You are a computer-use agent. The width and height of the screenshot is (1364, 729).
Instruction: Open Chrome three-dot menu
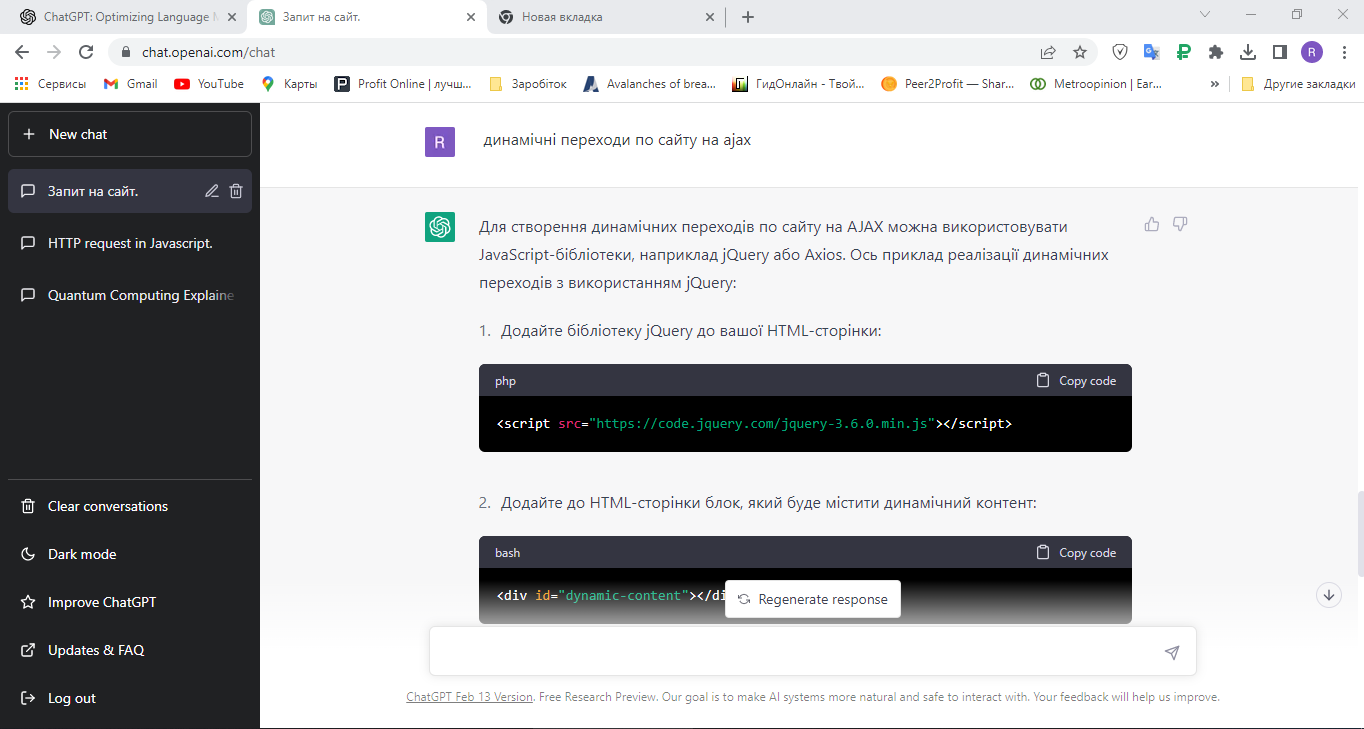point(1344,52)
